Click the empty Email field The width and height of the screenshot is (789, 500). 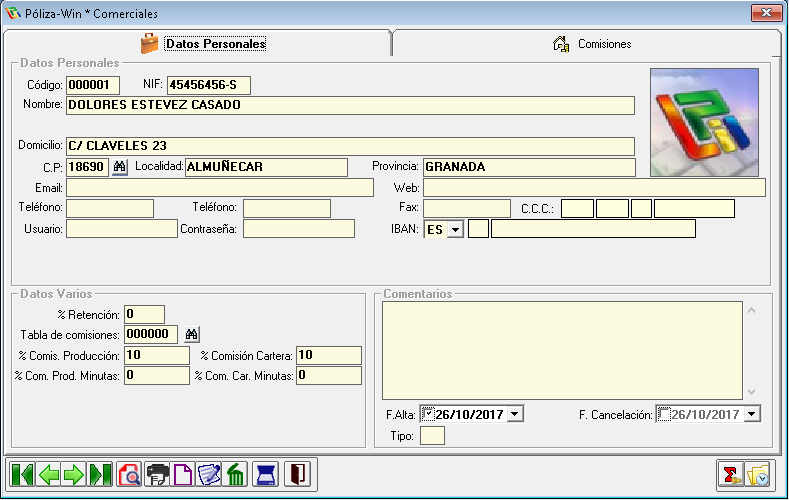tap(220, 188)
